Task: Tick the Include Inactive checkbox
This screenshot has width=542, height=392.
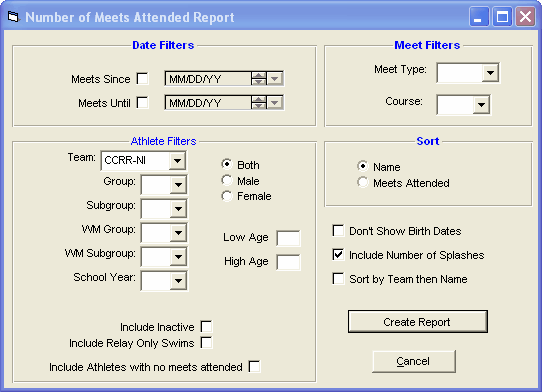Action: coord(206,326)
